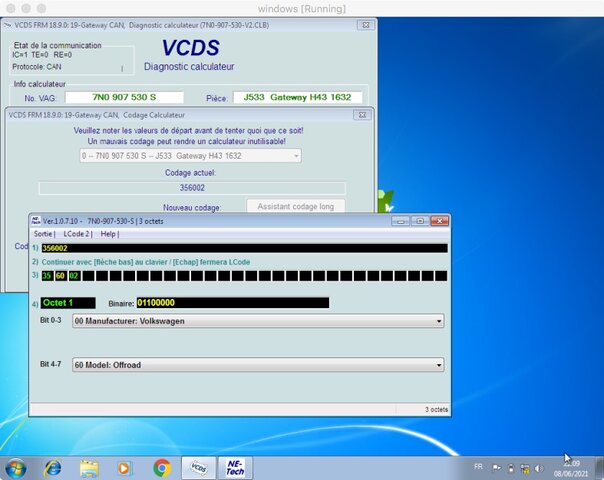This screenshot has height=480, width=604.
Task: Click the 3 octets status bar text
Action: [x=436, y=410]
